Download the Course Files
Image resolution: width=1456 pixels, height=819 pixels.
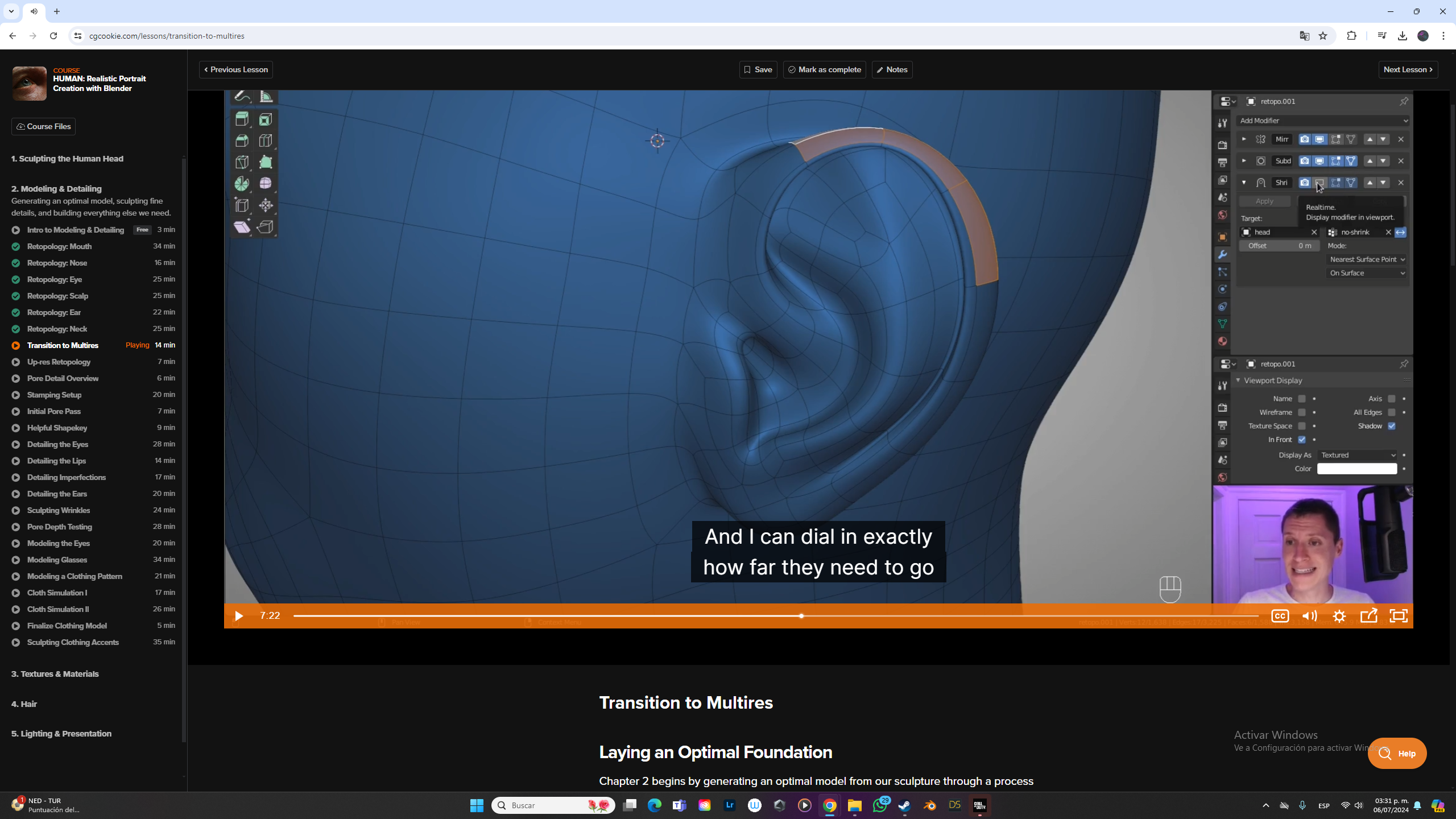pyautogui.click(x=43, y=126)
